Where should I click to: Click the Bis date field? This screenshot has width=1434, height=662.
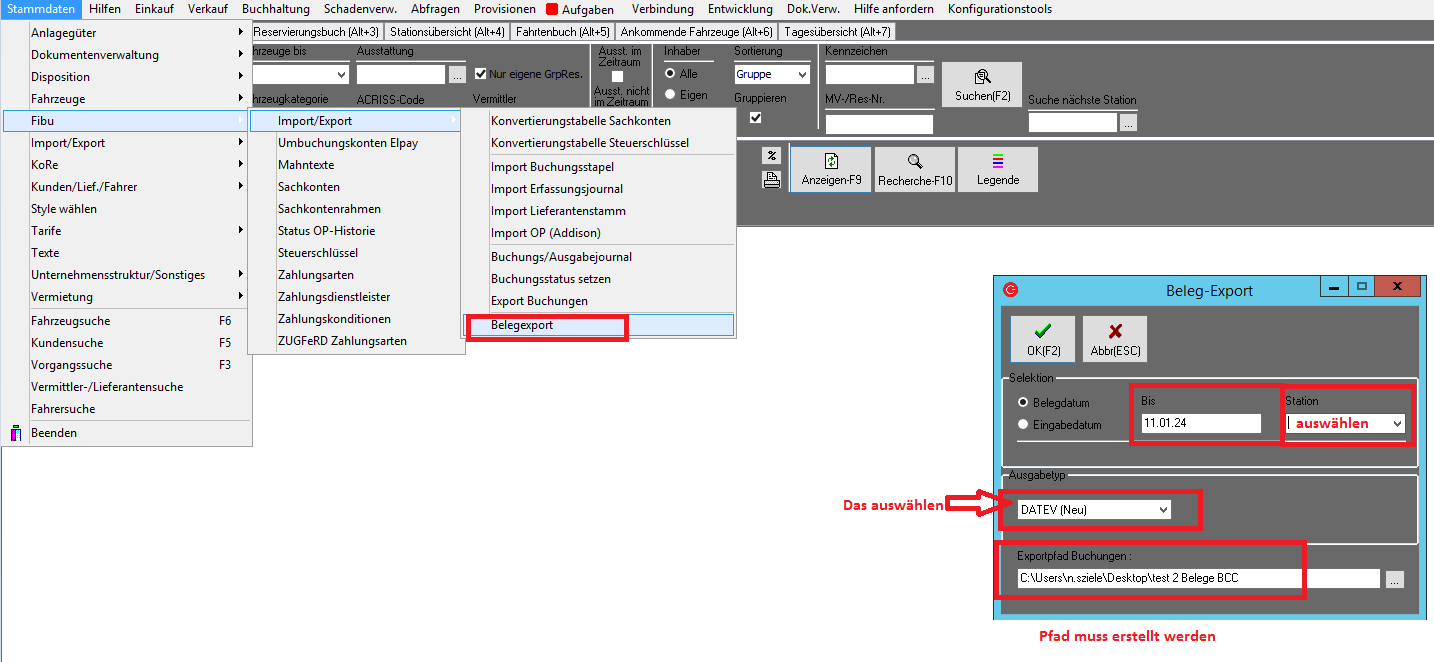[1200, 423]
